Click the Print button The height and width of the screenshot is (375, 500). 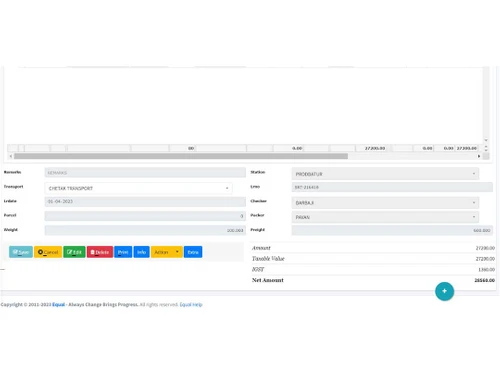123,252
